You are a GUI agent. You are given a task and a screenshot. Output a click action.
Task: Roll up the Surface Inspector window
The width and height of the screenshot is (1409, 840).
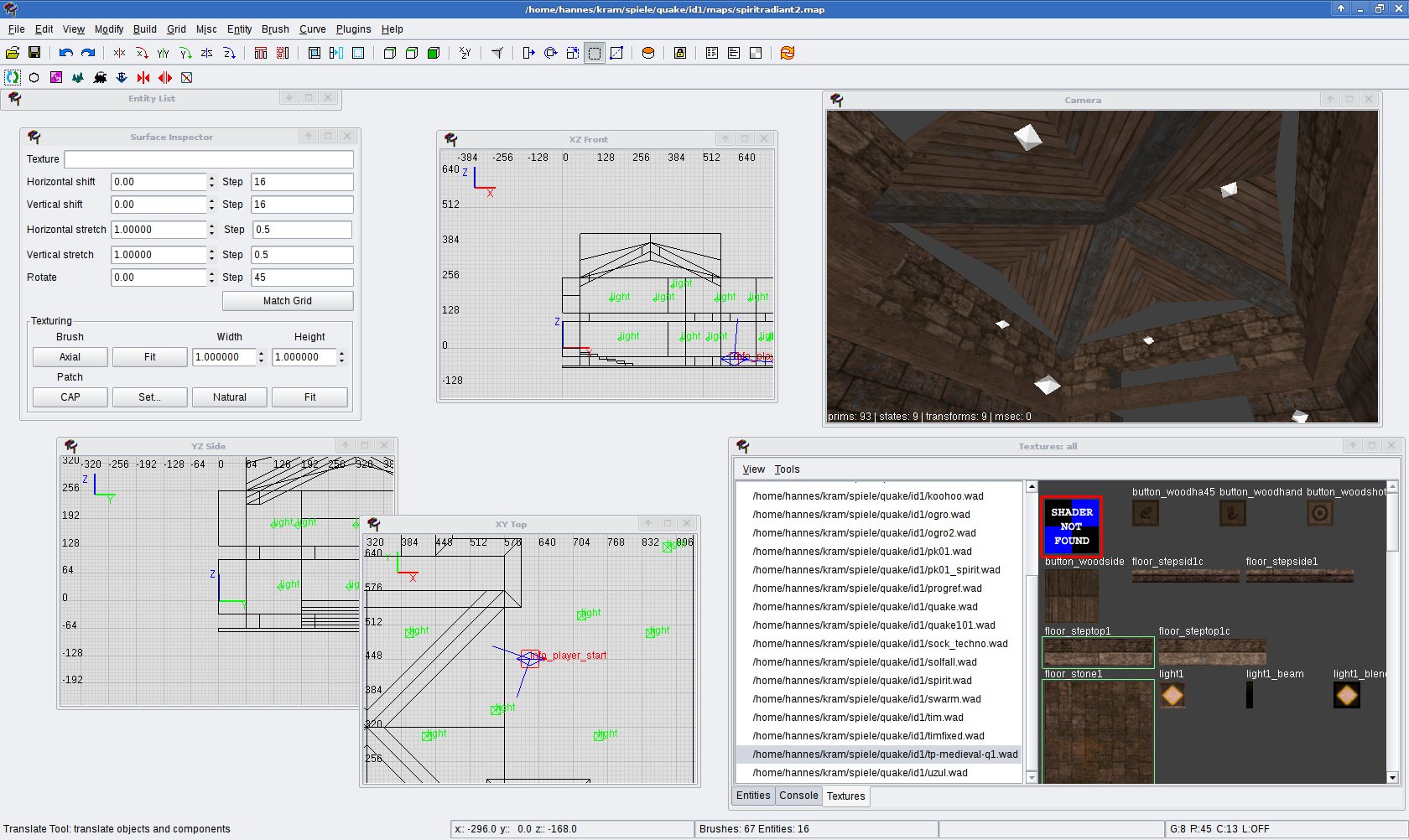pyautogui.click(x=309, y=136)
